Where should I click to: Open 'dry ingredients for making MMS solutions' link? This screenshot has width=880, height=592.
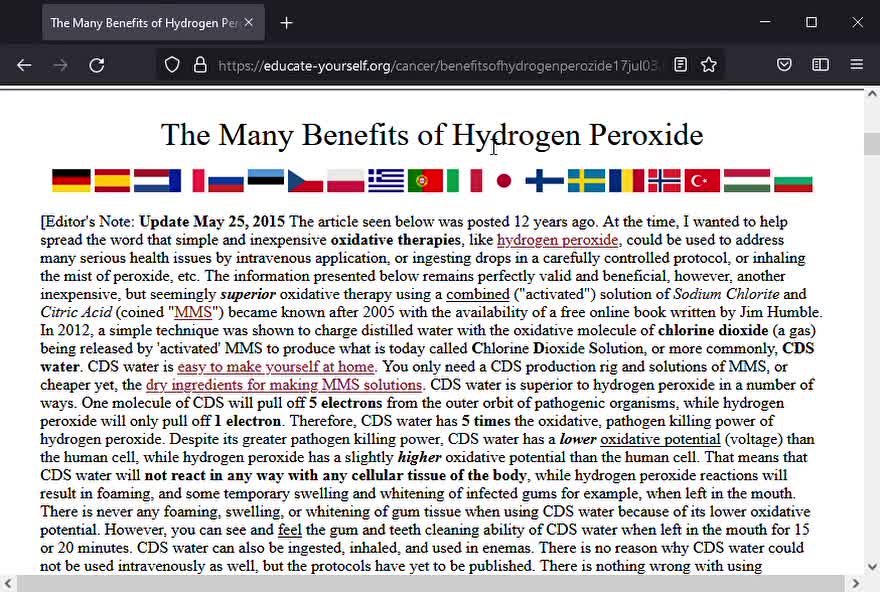(x=284, y=385)
